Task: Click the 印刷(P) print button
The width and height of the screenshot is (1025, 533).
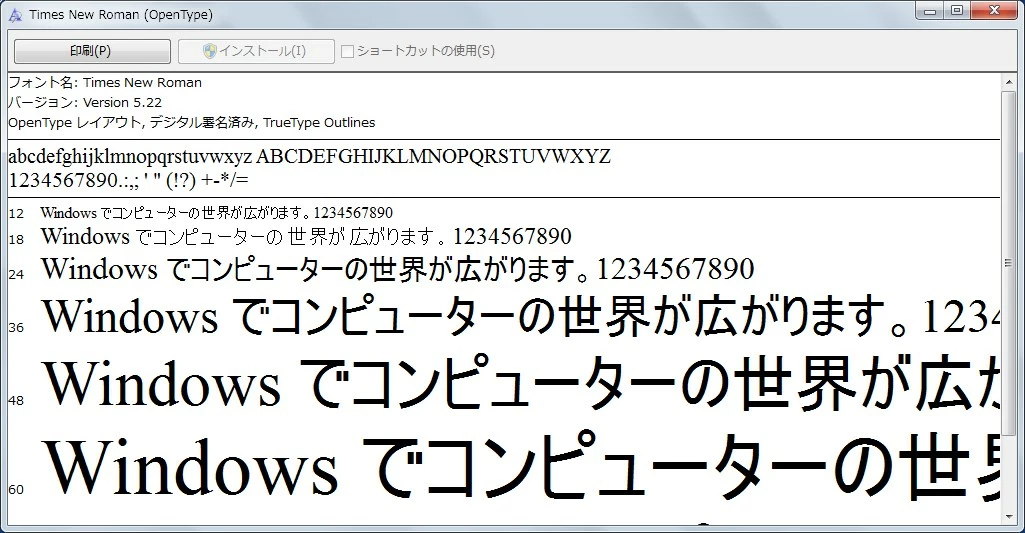Action: point(92,51)
